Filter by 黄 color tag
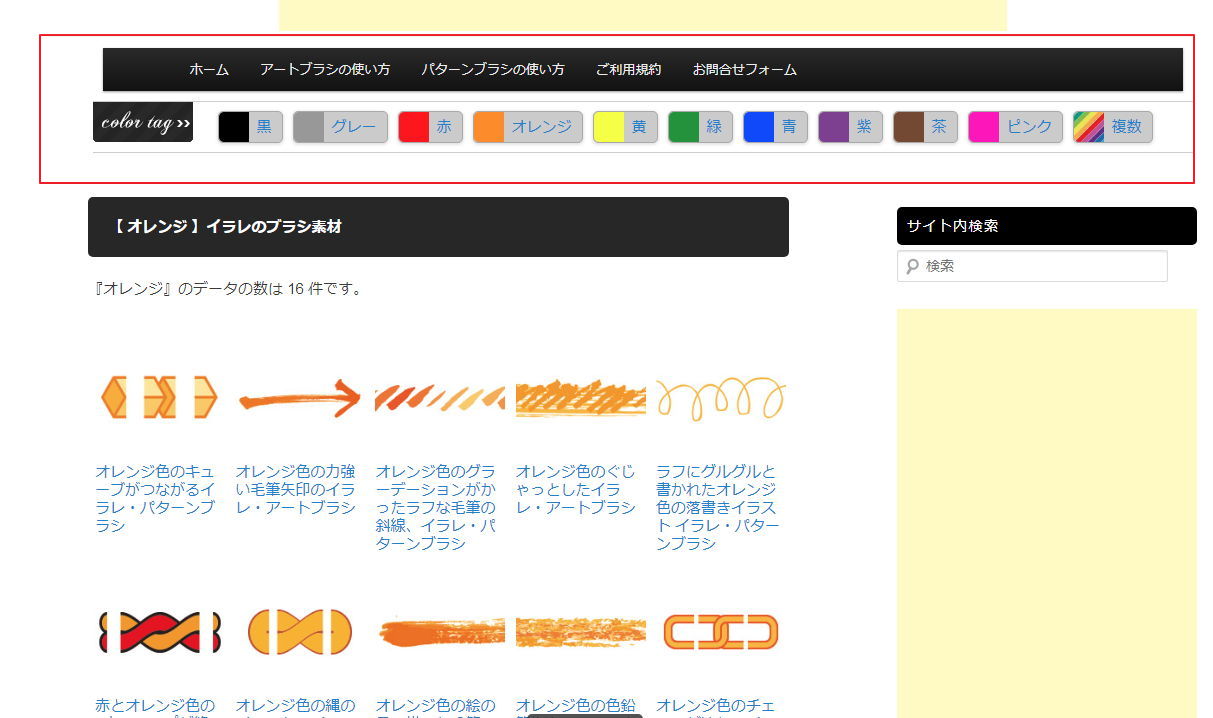The height and width of the screenshot is (718, 1213). point(626,127)
